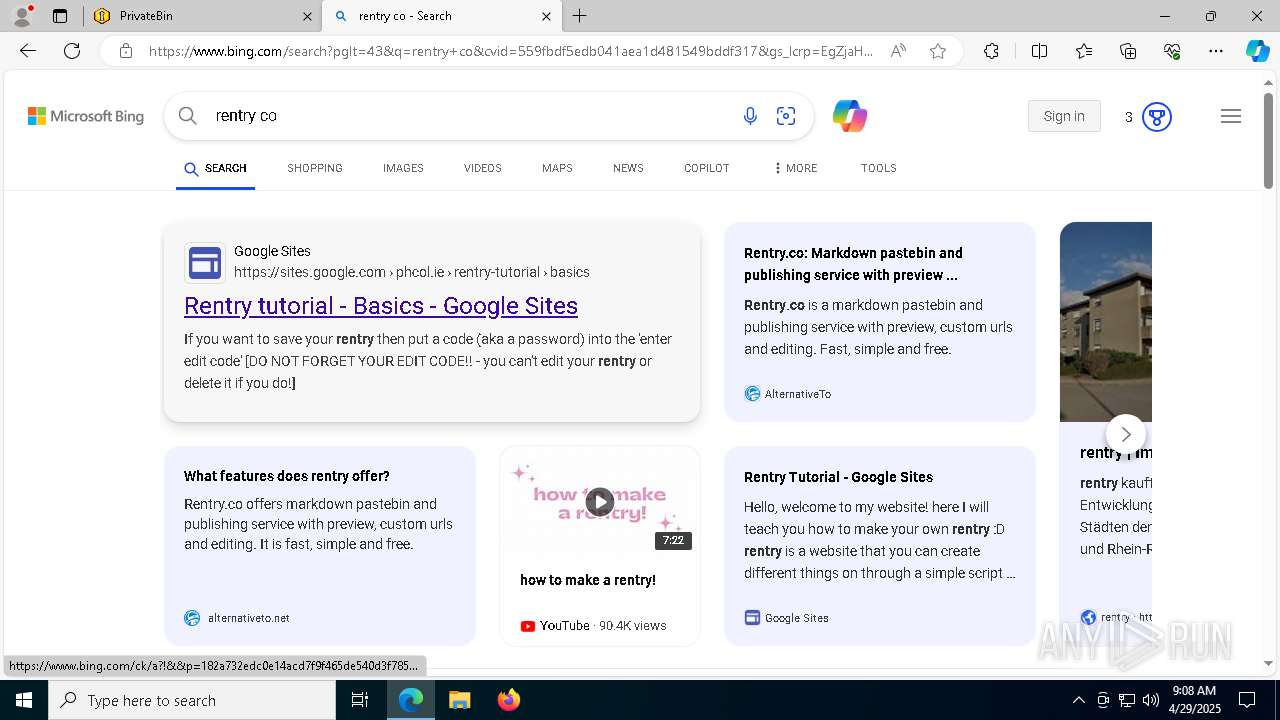
Task: Click the page vertical scrollbar
Action: (x=1269, y=141)
